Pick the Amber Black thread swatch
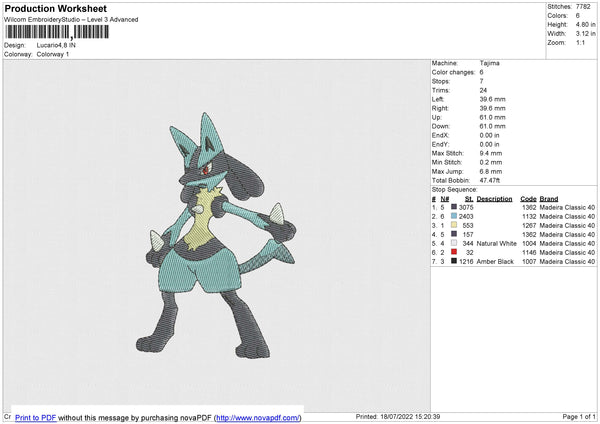This screenshot has width=600, height=424. coord(454,261)
